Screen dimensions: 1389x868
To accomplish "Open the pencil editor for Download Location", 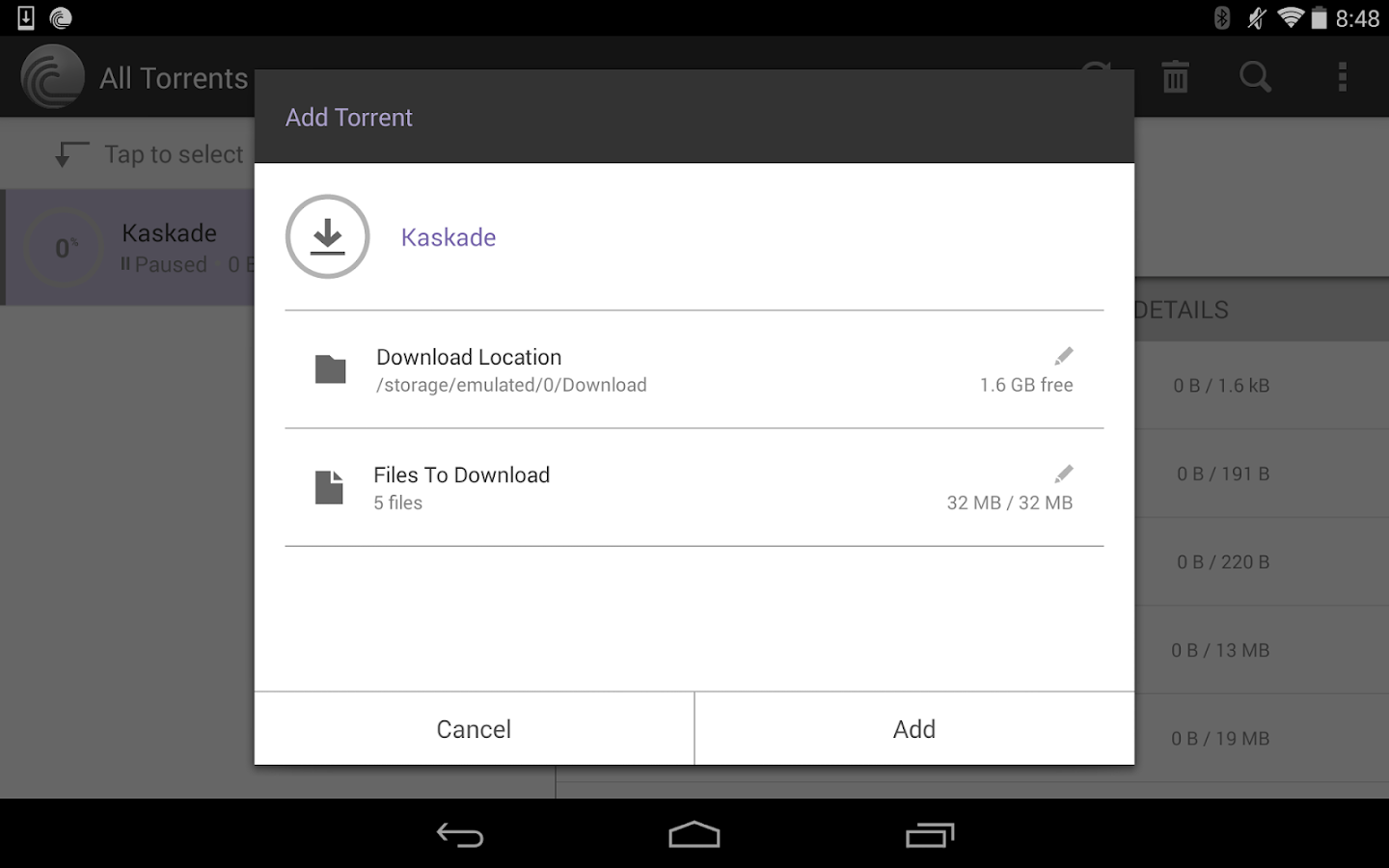I will (1063, 355).
